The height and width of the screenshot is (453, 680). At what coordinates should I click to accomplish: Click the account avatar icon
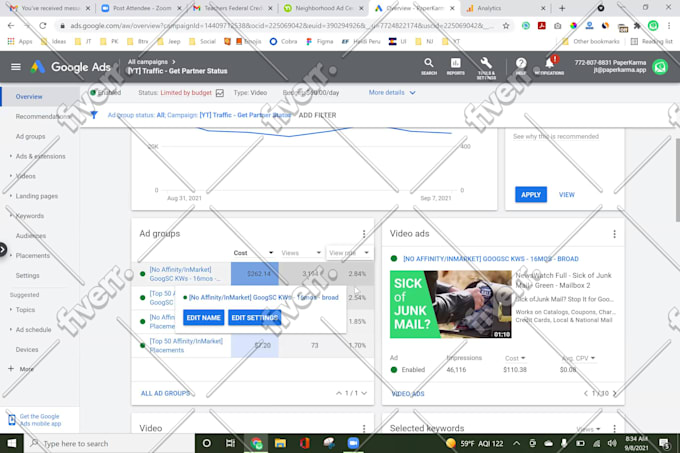coord(660,67)
